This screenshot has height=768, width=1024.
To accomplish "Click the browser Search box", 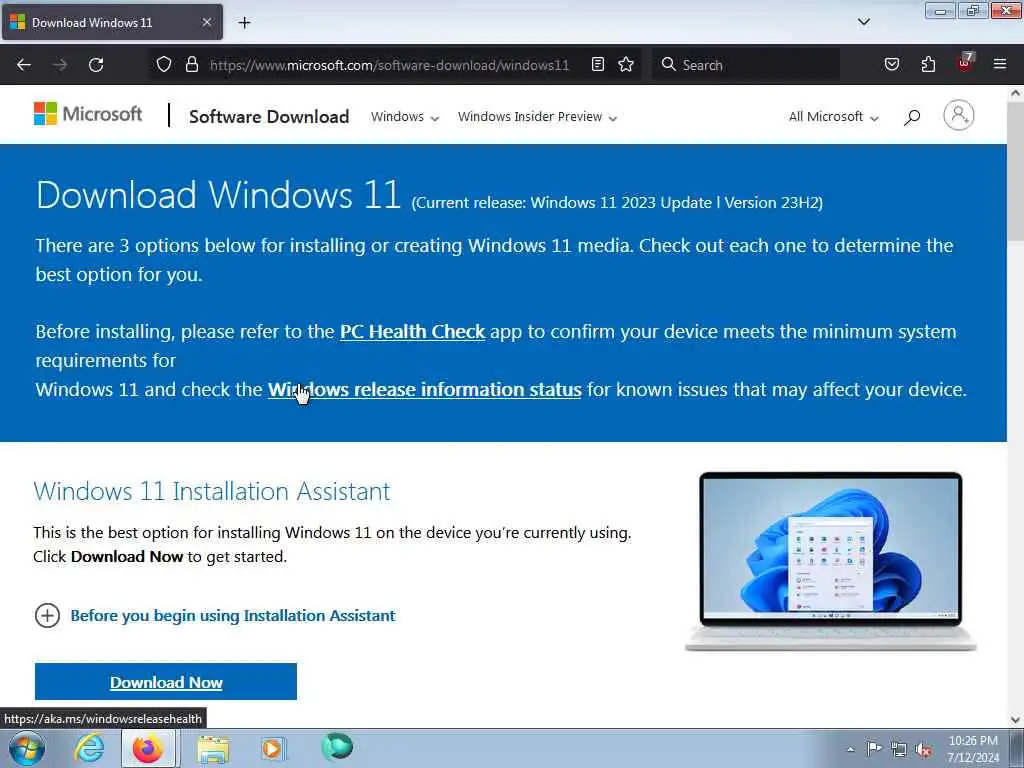I will (746, 65).
